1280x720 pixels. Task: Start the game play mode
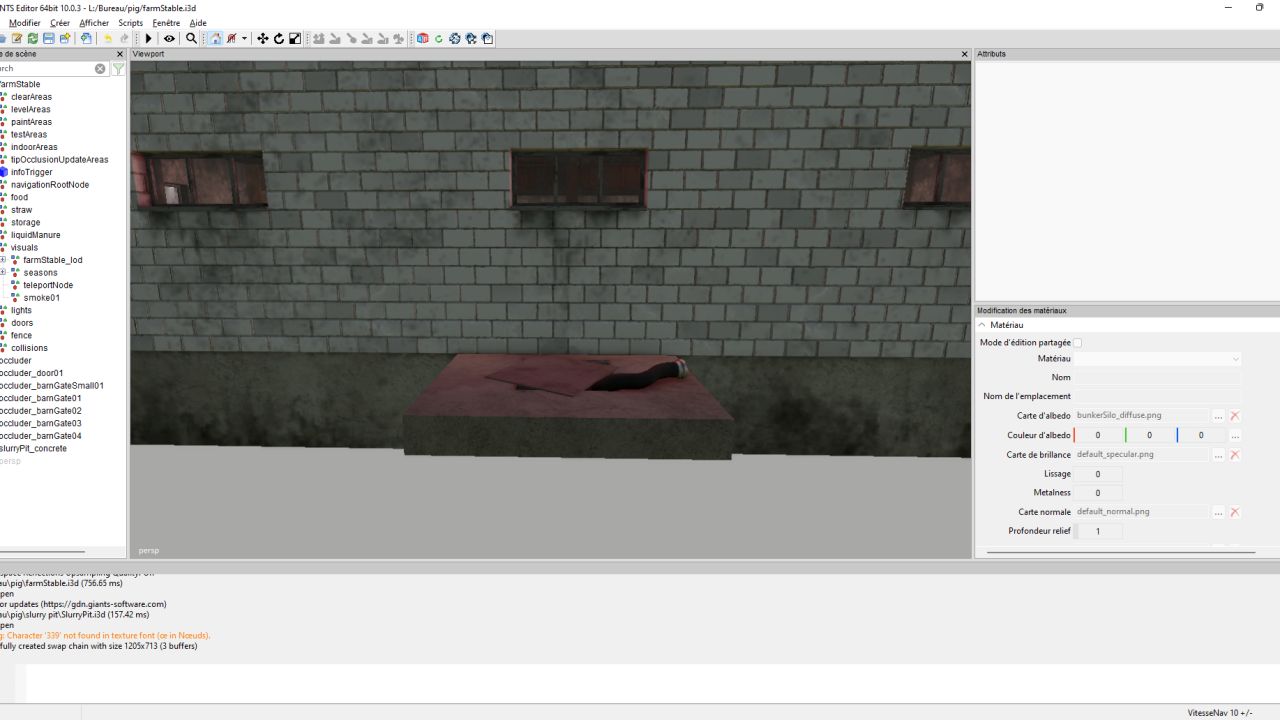(x=148, y=38)
